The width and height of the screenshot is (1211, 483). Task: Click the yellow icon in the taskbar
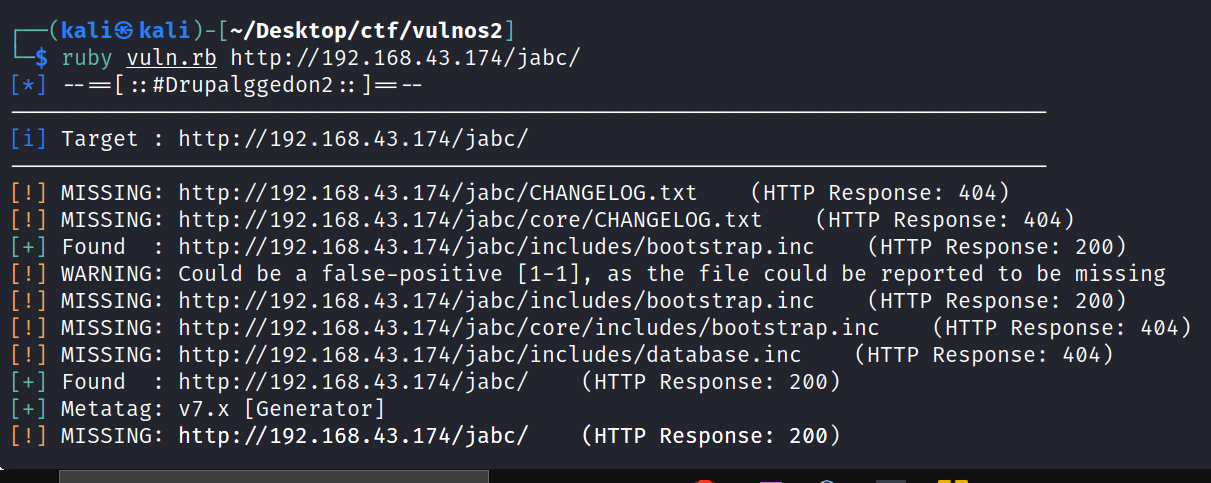point(952,481)
